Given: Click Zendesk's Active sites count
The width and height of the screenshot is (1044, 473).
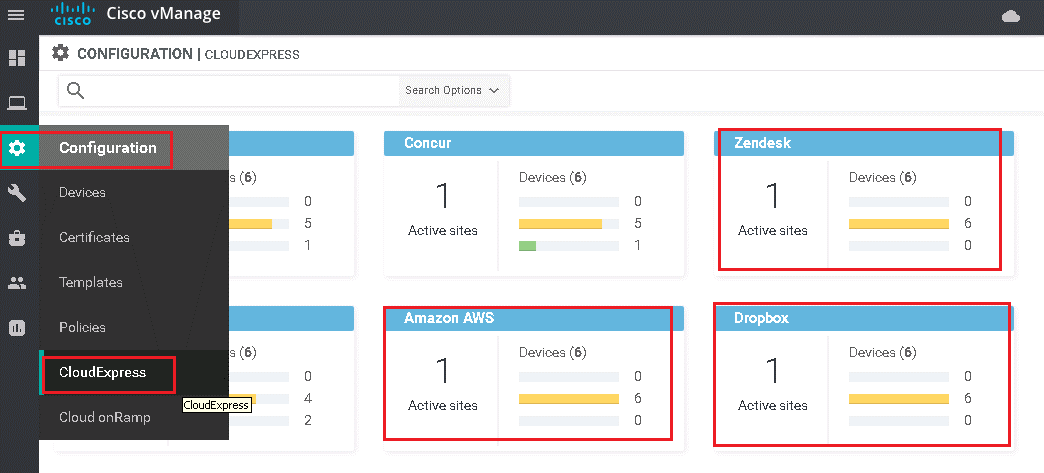Looking at the screenshot, I should pyautogui.click(x=773, y=197).
